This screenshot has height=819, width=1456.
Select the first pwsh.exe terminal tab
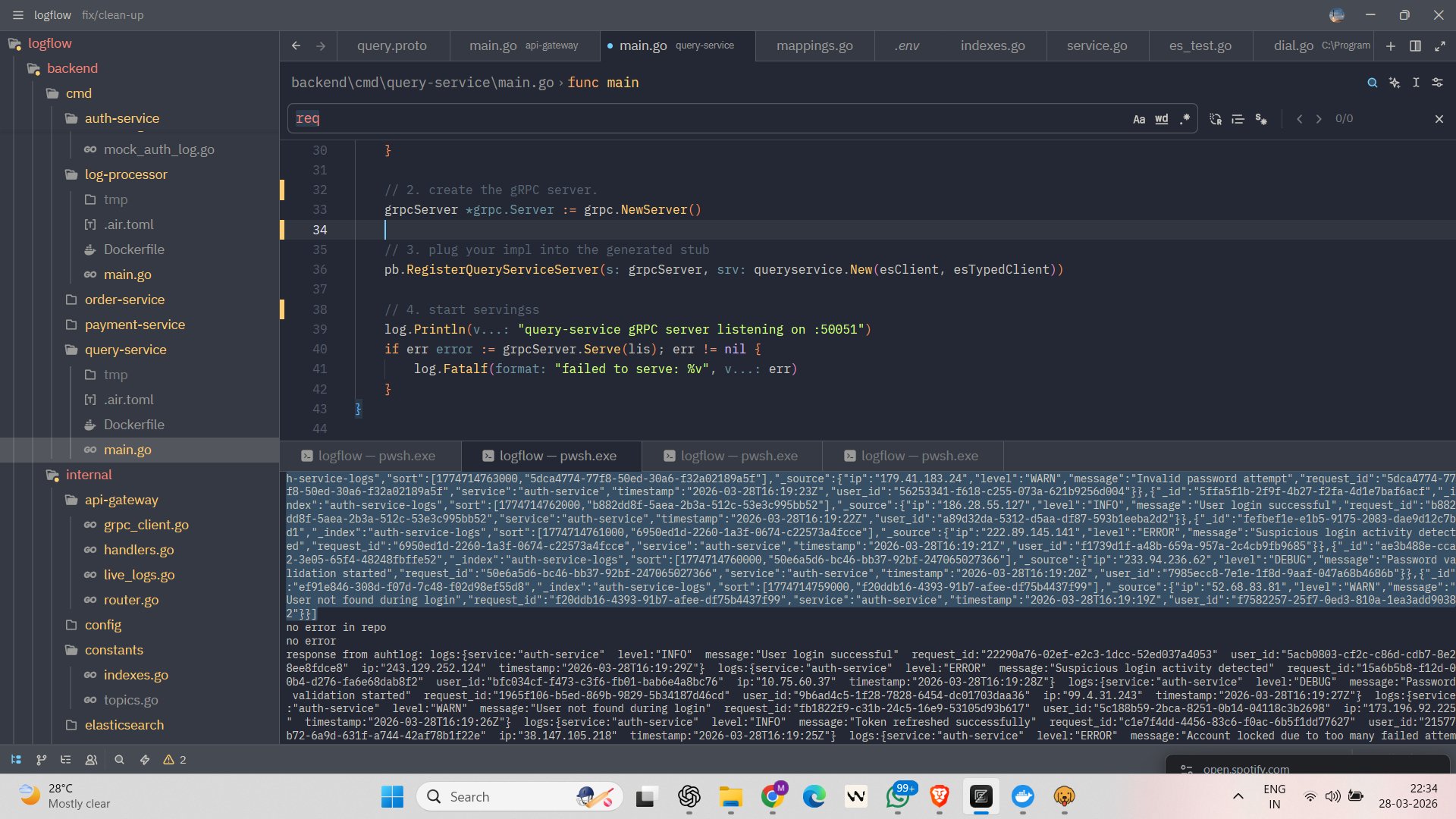tap(369, 456)
